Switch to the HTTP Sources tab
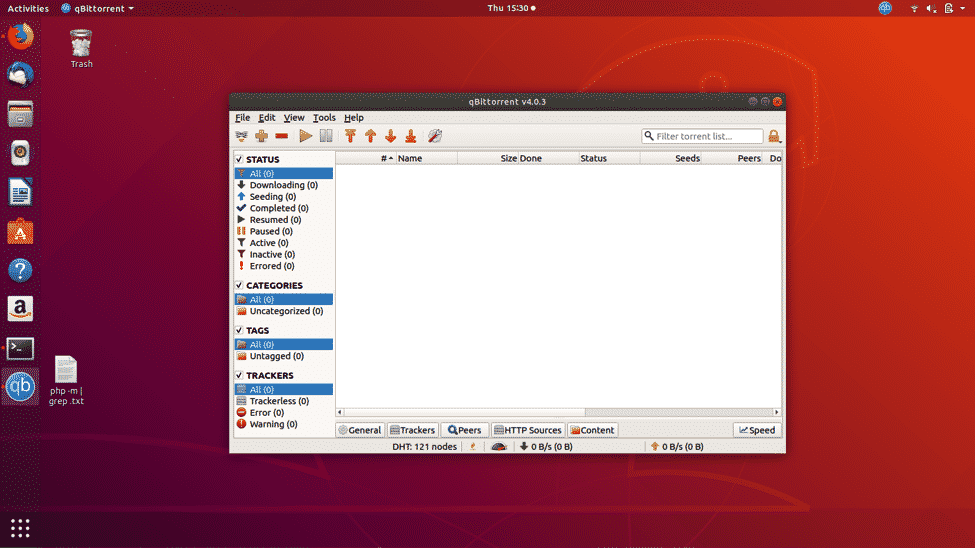 528,430
